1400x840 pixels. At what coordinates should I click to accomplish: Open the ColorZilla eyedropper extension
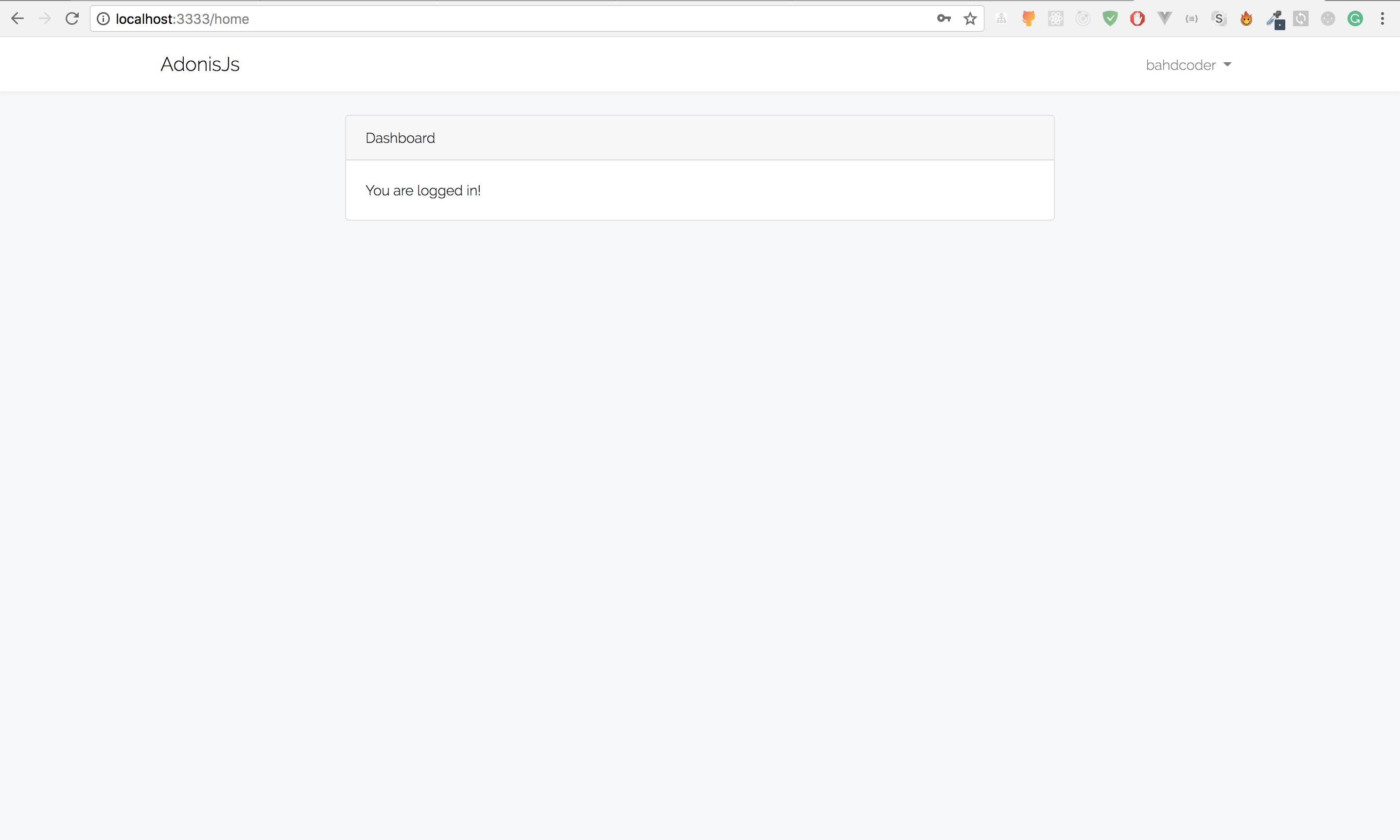1275,18
